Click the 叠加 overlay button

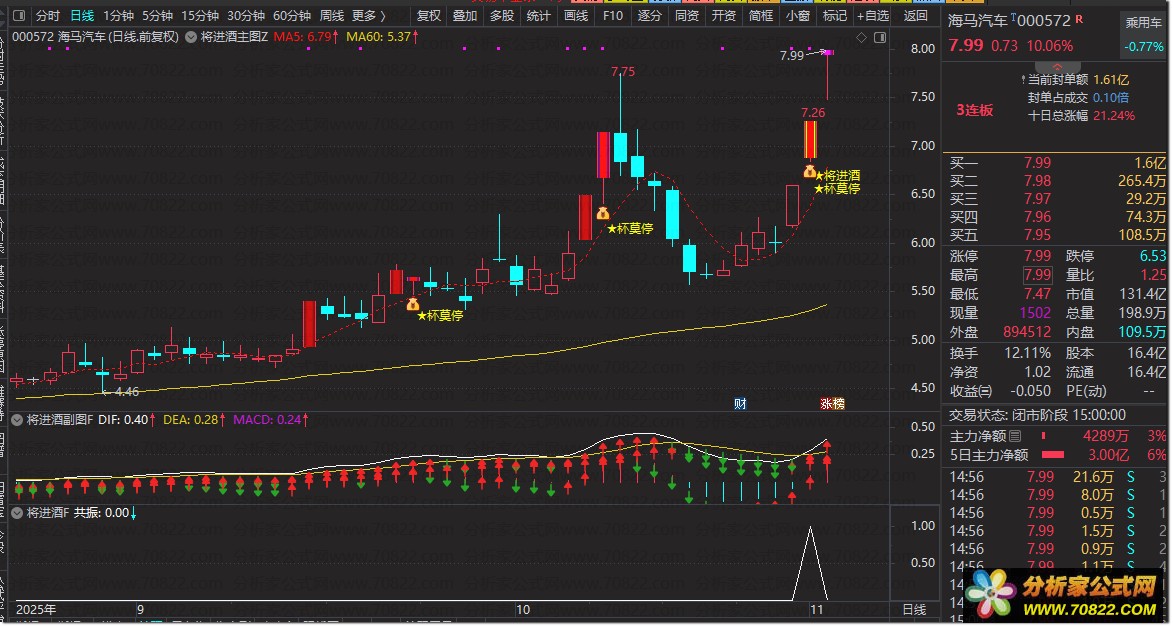465,16
